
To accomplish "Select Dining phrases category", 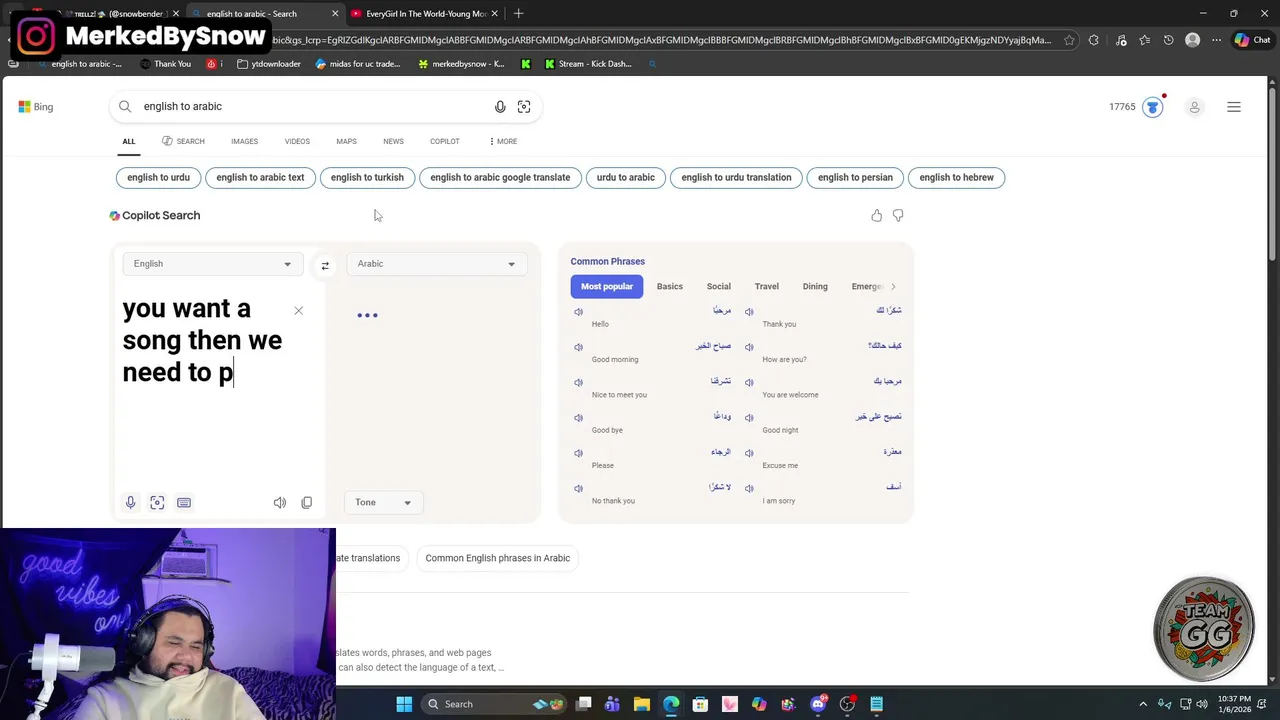I will click(x=815, y=286).
